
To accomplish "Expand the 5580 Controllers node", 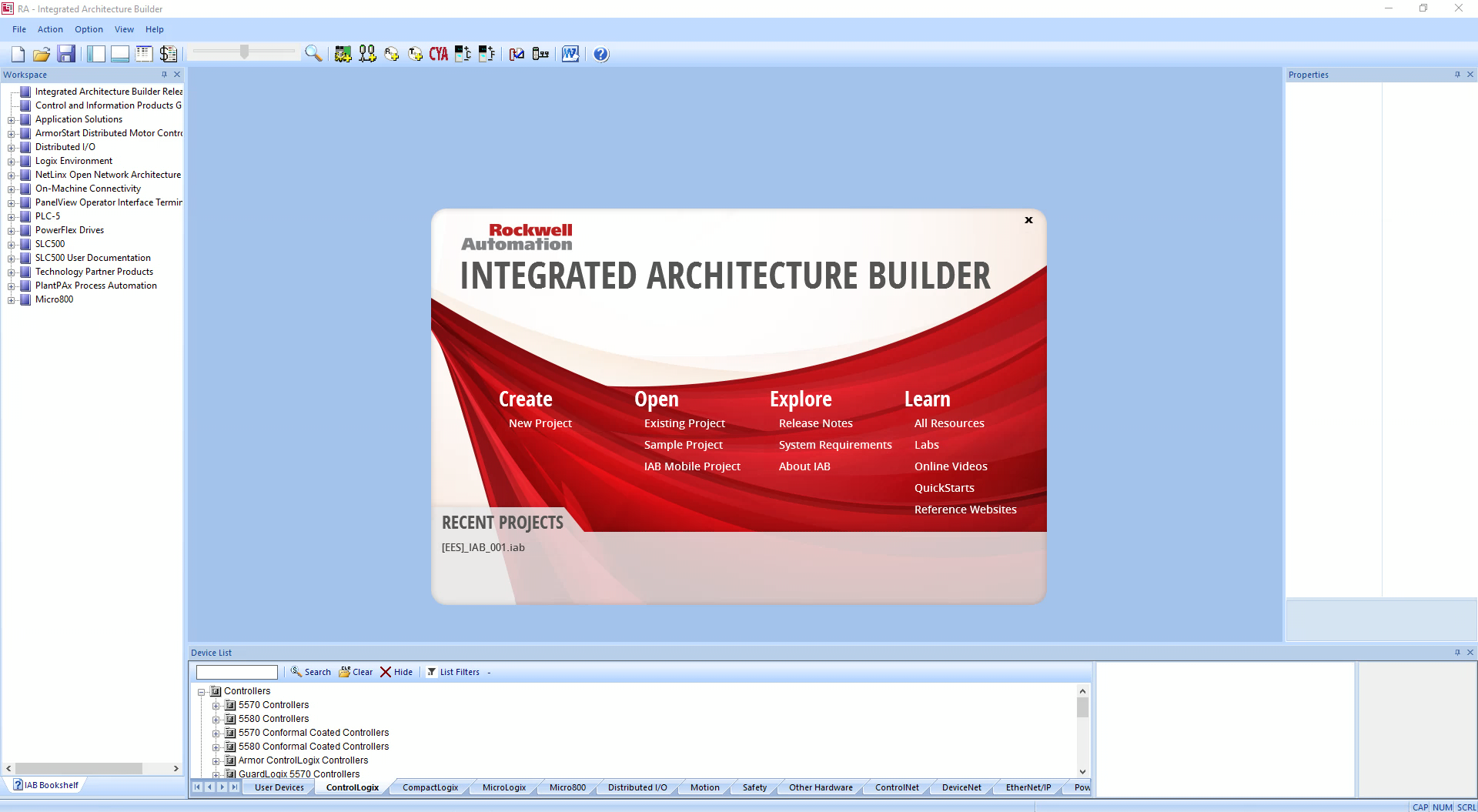I will tap(216, 720).
